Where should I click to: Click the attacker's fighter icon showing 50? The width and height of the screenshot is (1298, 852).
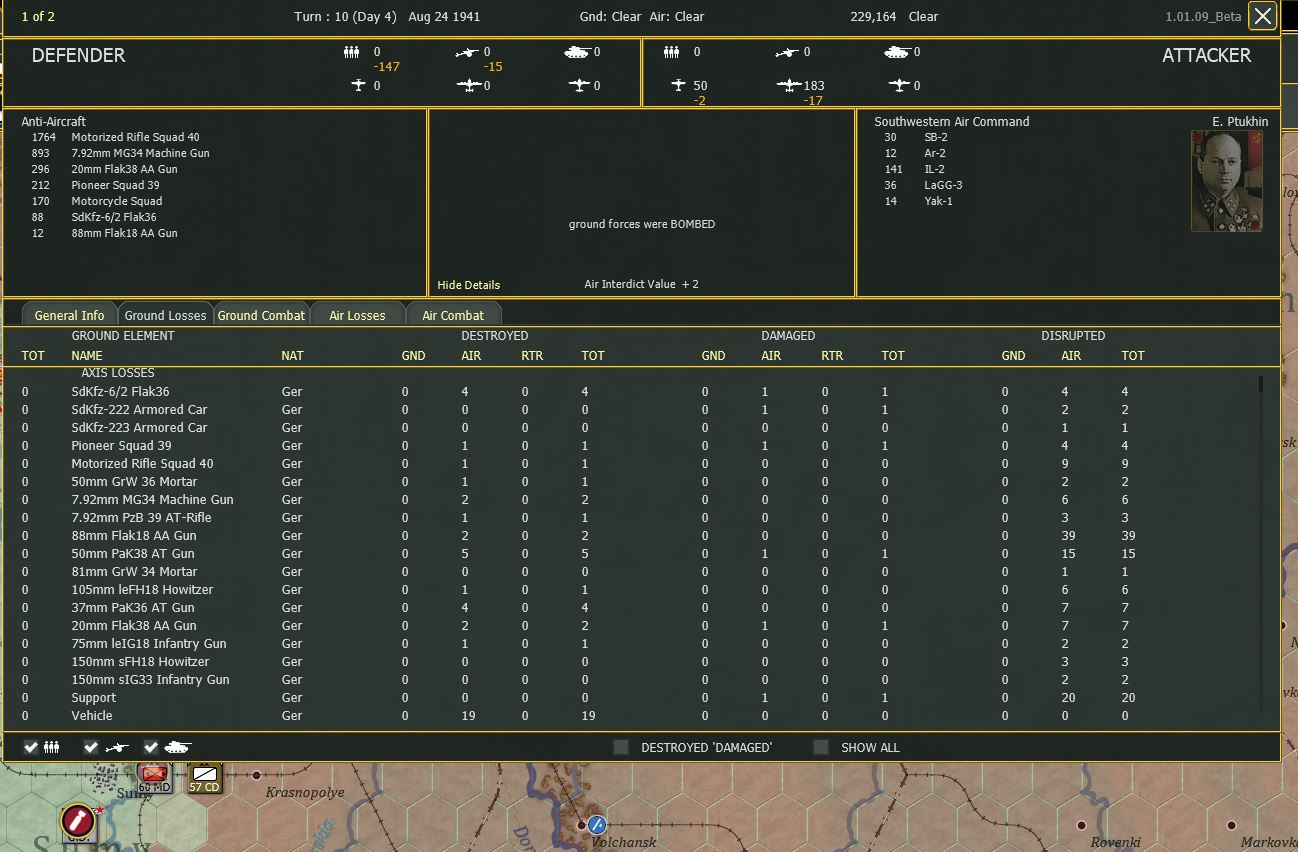pos(680,86)
